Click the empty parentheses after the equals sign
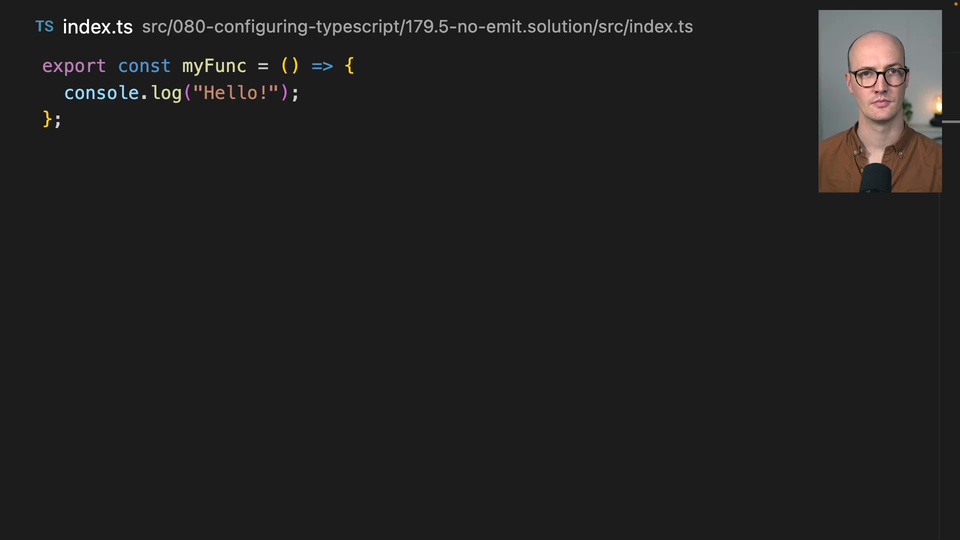This screenshot has width=960, height=540. 290,66
